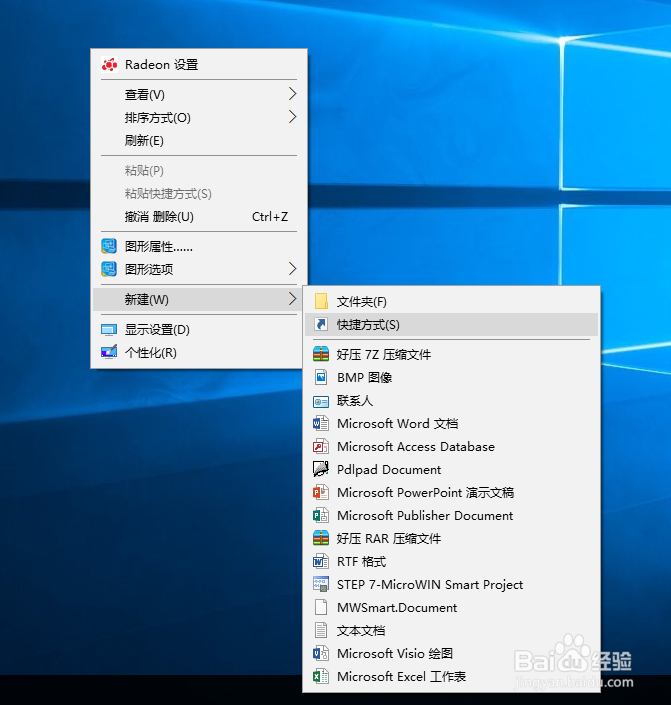Create a new 好压 7Z 压缩文件
Image resolution: width=671 pixels, height=705 pixels.
point(452,355)
